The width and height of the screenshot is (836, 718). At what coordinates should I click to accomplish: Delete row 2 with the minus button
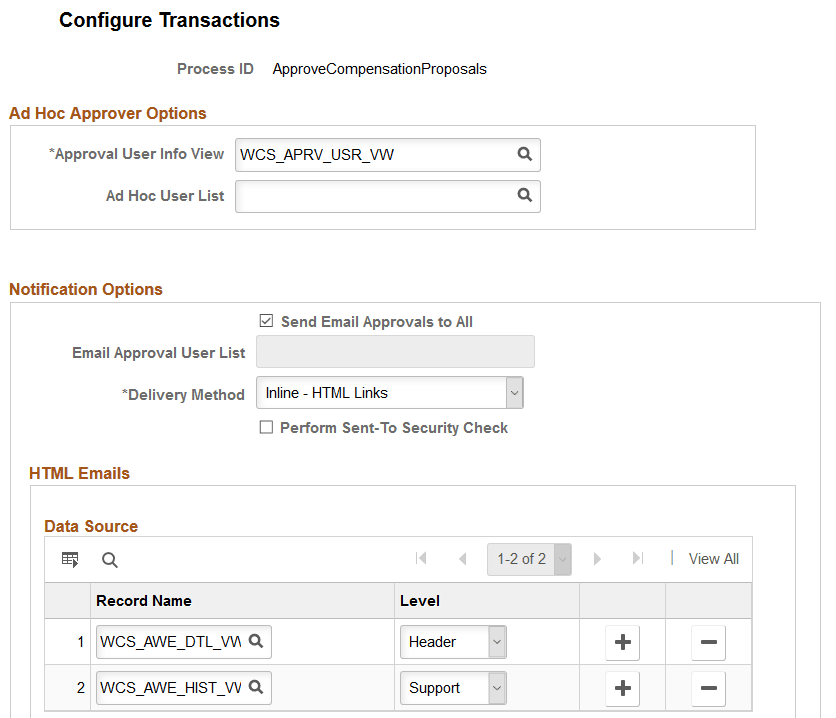[x=708, y=688]
